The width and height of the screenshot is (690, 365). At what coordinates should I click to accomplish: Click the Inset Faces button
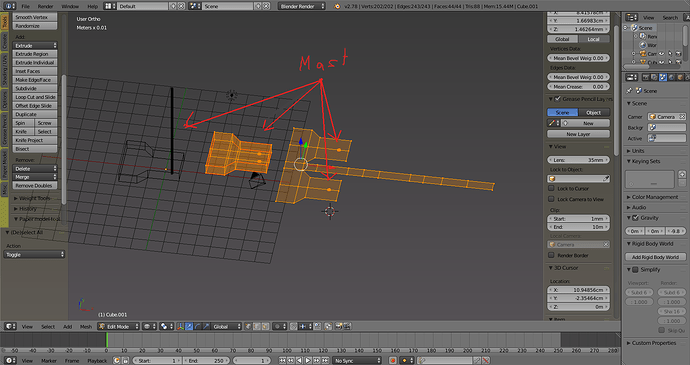point(35,71)
